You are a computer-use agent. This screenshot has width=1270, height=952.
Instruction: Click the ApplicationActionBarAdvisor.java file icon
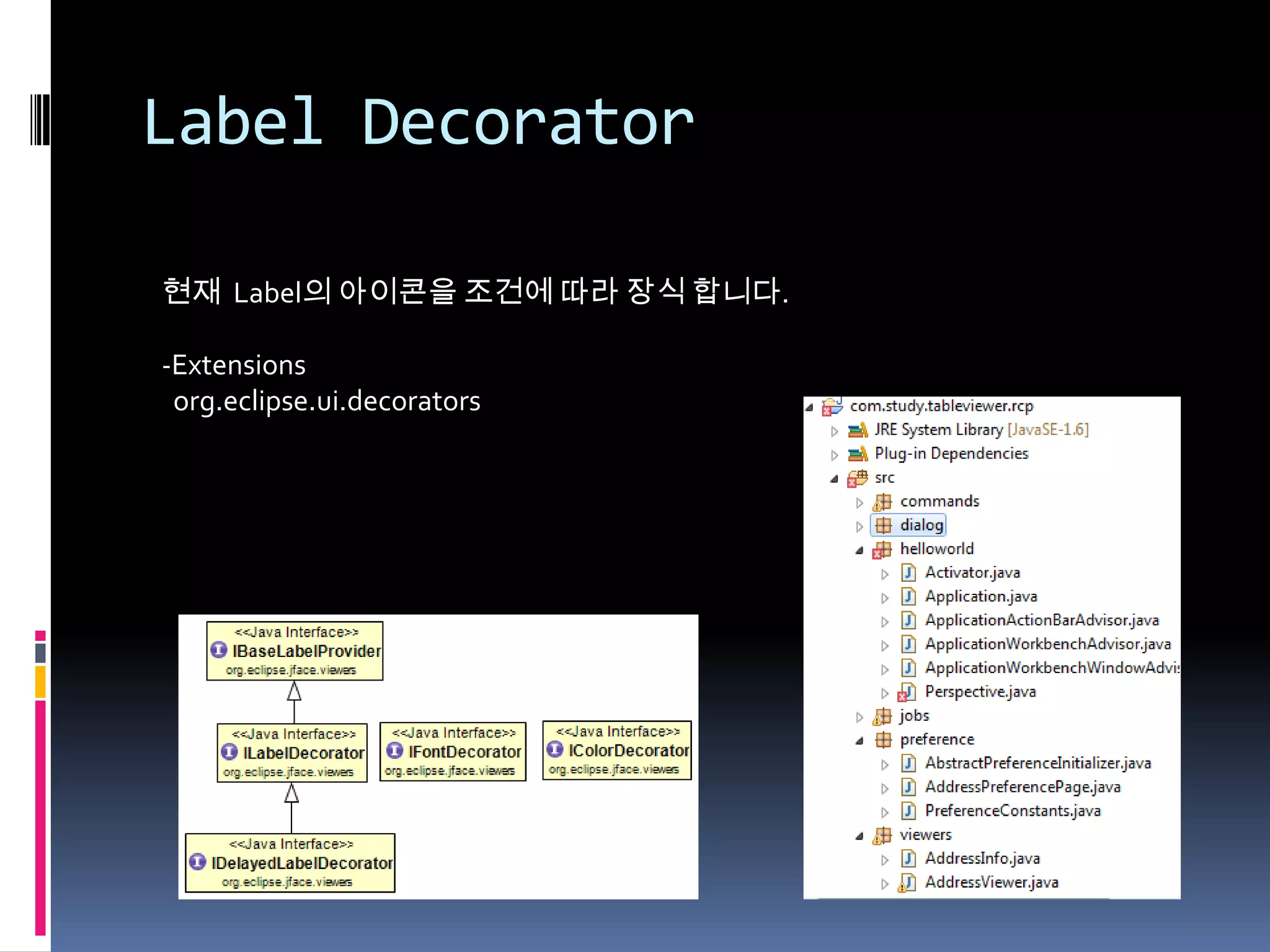(908, 620)
